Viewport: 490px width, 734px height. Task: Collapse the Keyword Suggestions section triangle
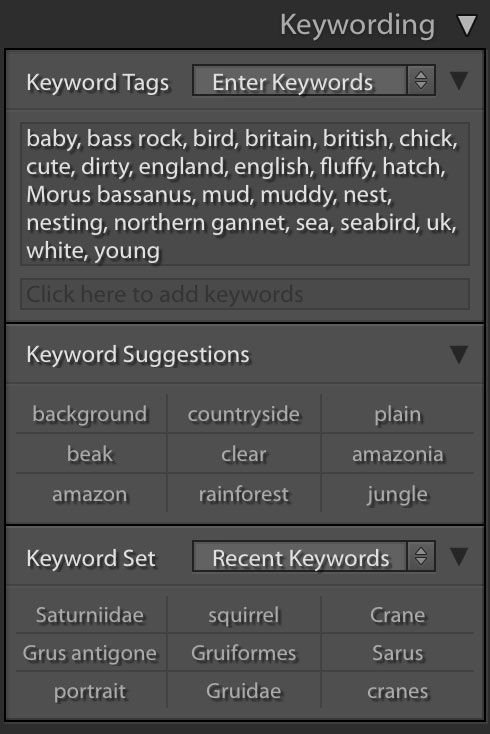(x=459, y=354)
